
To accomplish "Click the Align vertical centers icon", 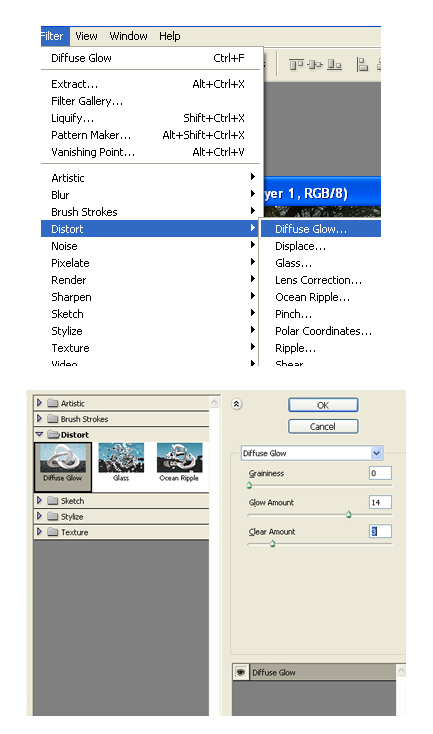I will 316,65.
